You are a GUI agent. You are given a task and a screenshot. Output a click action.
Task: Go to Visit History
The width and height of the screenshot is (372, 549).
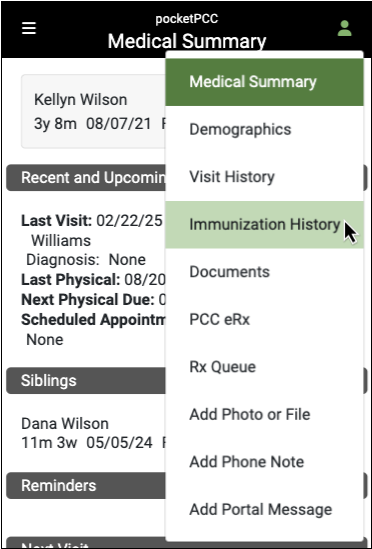pyautogui.click(x=264, y=177)
